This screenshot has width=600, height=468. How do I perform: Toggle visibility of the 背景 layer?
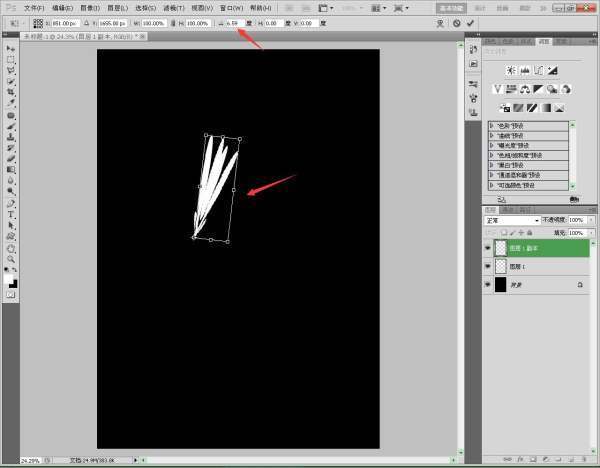tap(487, 285)
